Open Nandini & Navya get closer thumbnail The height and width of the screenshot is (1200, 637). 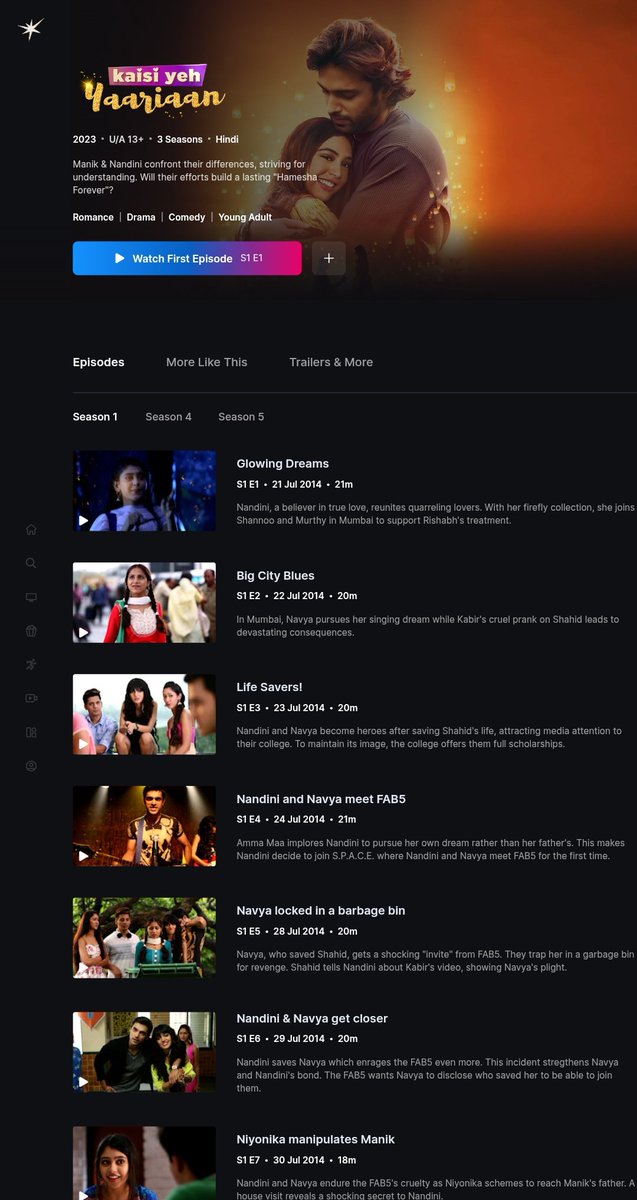pos(144,1051)
